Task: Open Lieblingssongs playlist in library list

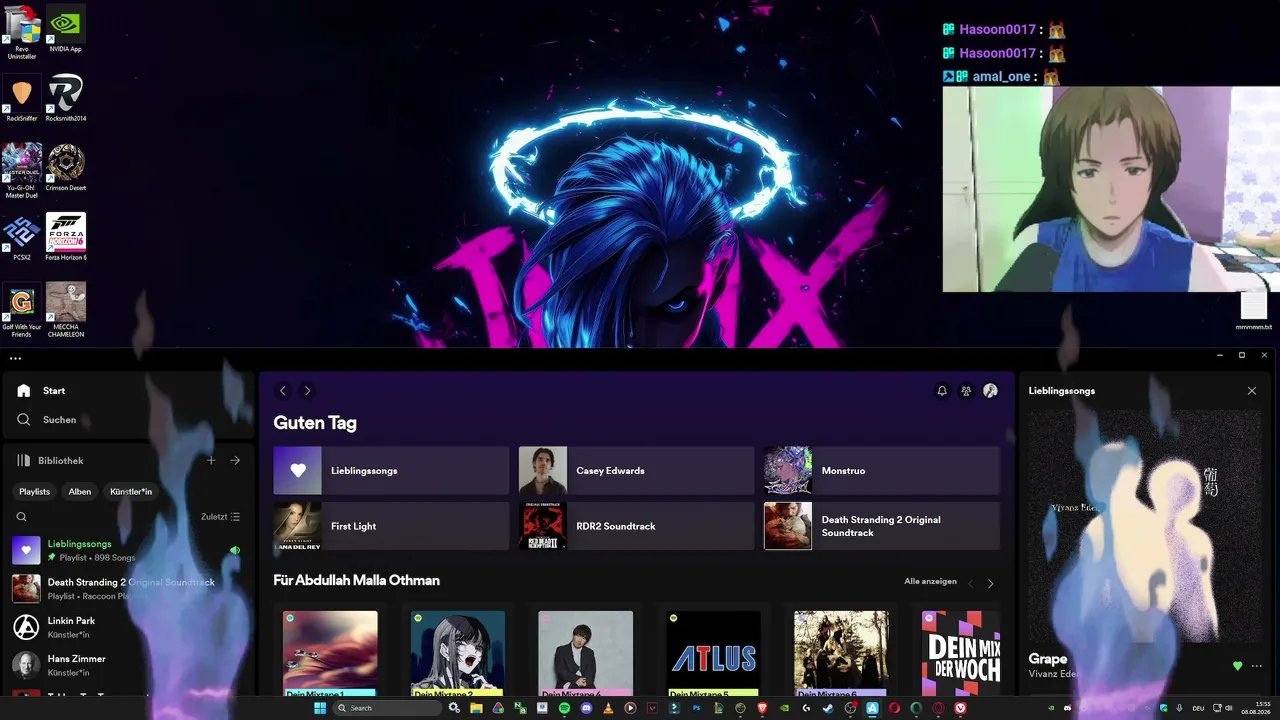Action: [127, 550]
